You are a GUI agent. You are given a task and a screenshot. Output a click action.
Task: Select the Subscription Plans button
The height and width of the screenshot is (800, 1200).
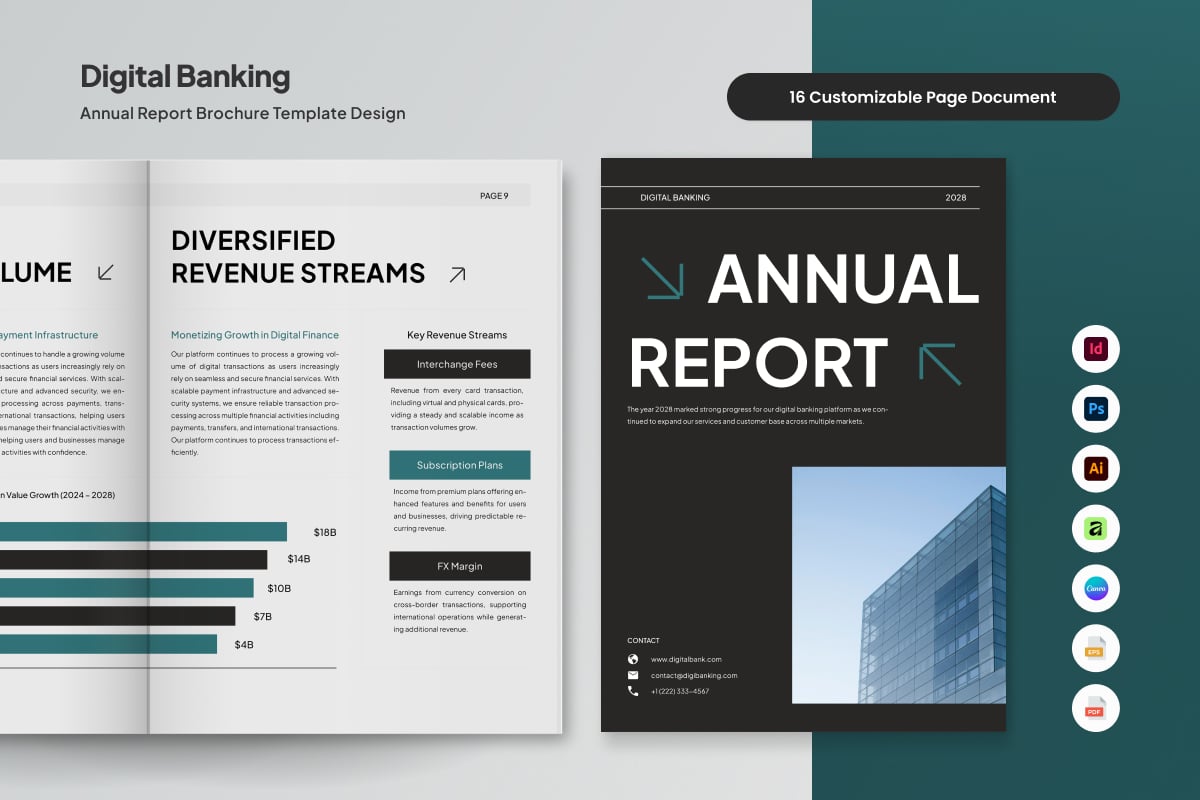pyautogui.click(x=459, y=465)
